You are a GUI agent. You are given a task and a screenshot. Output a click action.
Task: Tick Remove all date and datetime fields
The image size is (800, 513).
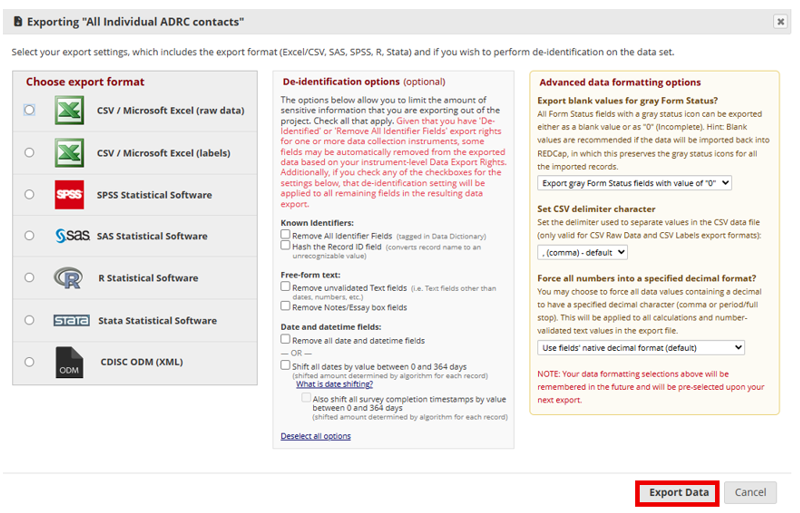click(x=285, y=339)
